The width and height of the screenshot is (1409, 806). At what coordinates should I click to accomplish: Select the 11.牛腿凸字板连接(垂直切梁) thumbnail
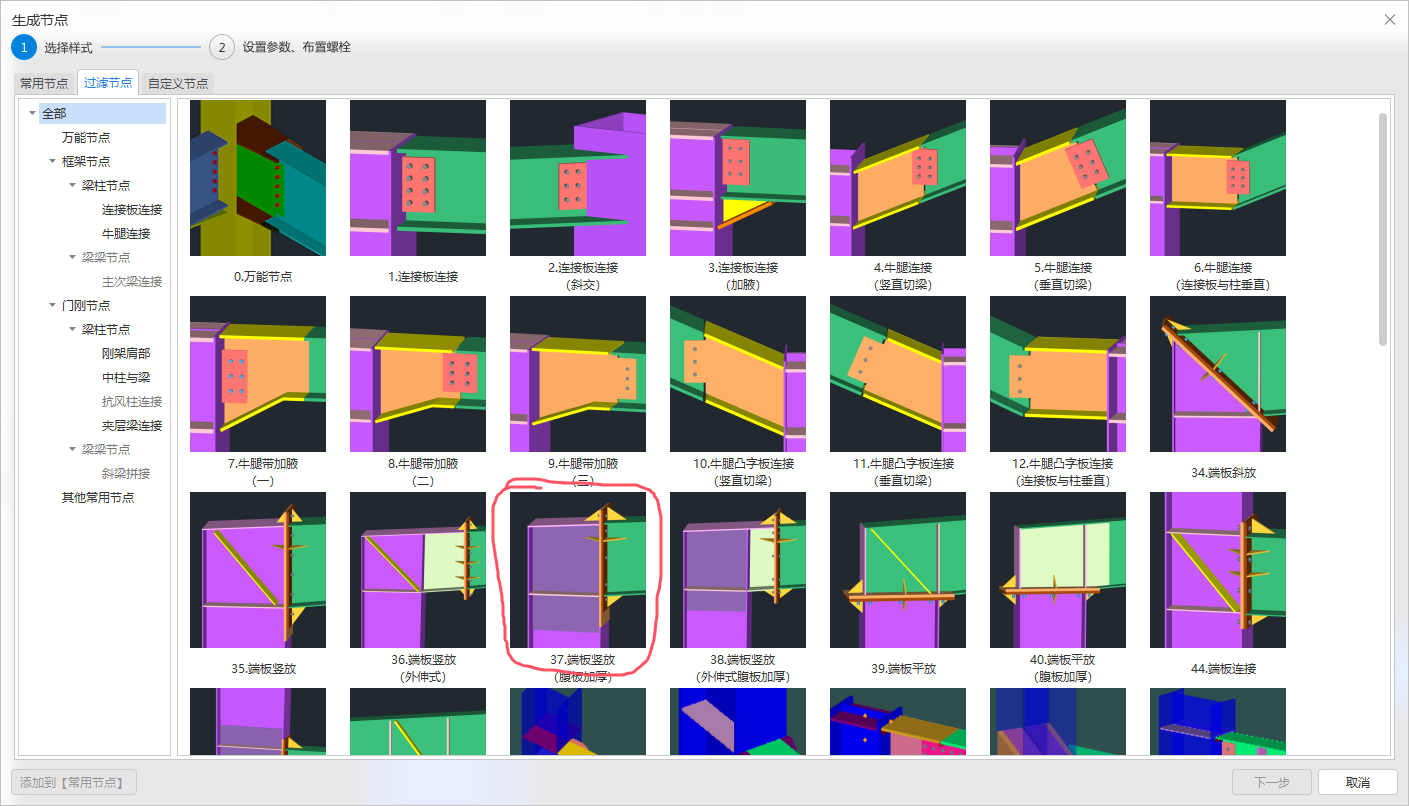tap(898, 374)
